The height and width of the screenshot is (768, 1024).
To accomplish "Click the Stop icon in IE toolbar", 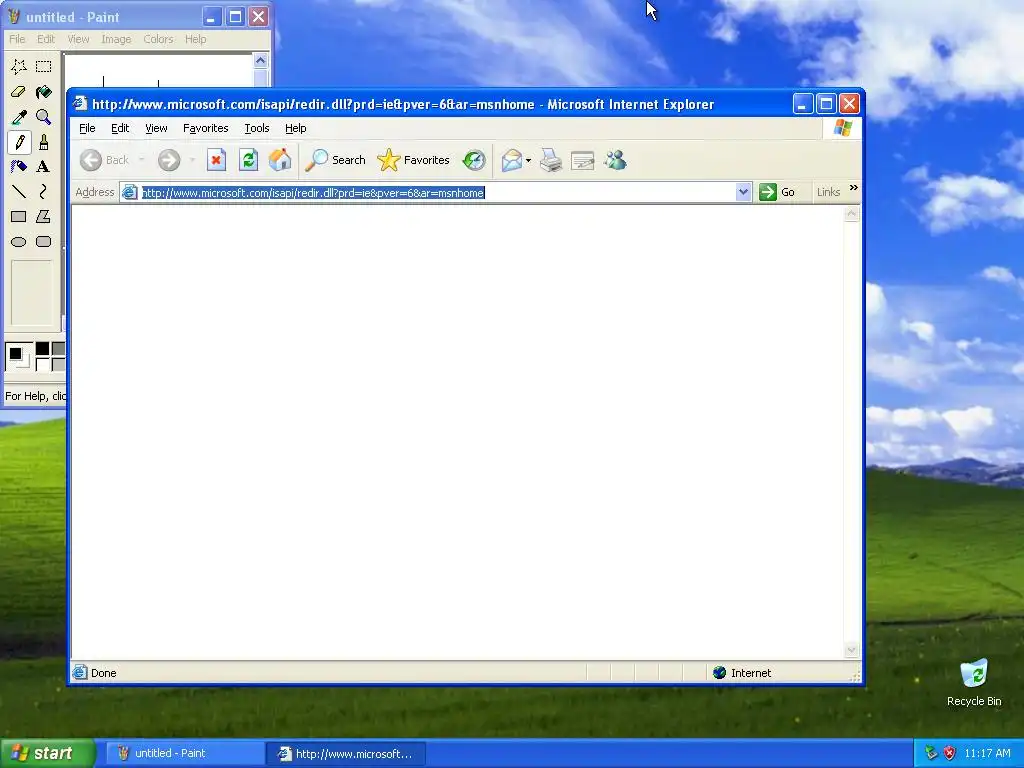I will (x=216, y=160).
